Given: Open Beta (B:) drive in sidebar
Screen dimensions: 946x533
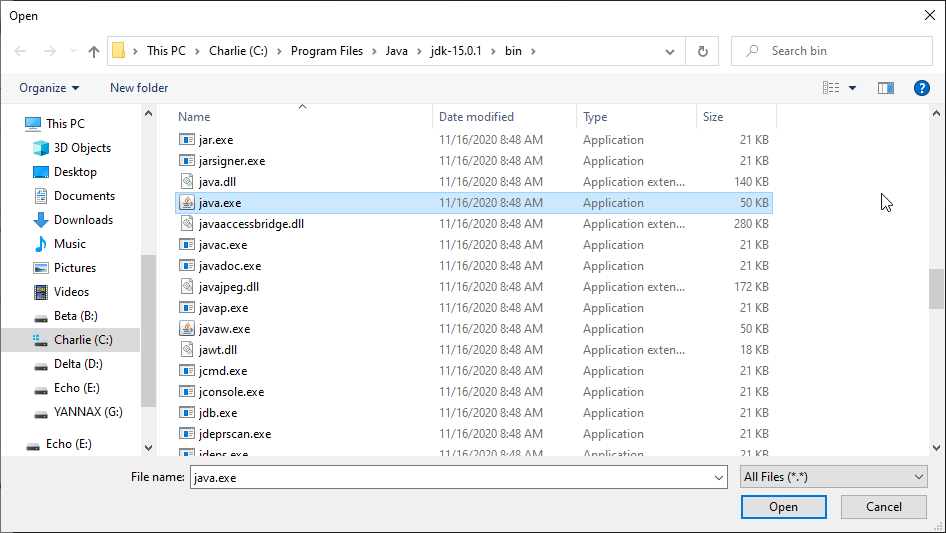Looking at the screenshot, I should tap(75, 316).
